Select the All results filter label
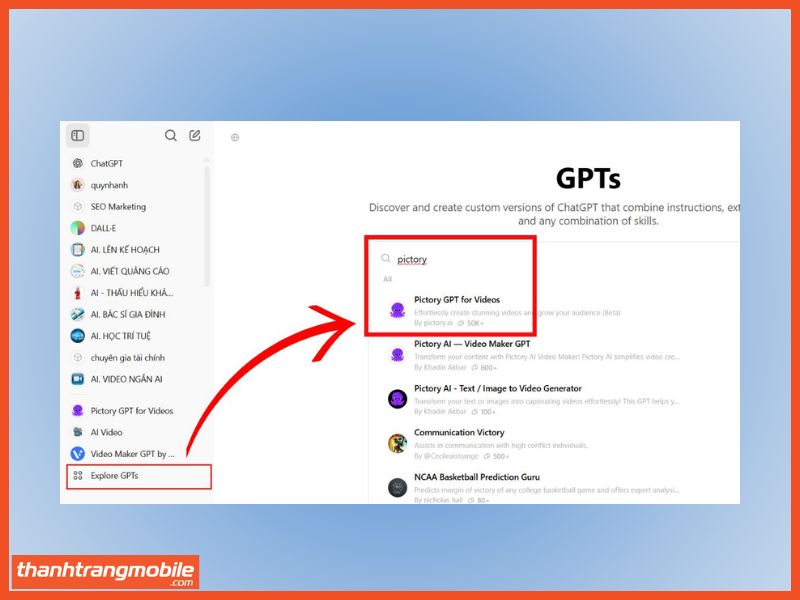The image size is (800, 600). (x=387, y=279)
